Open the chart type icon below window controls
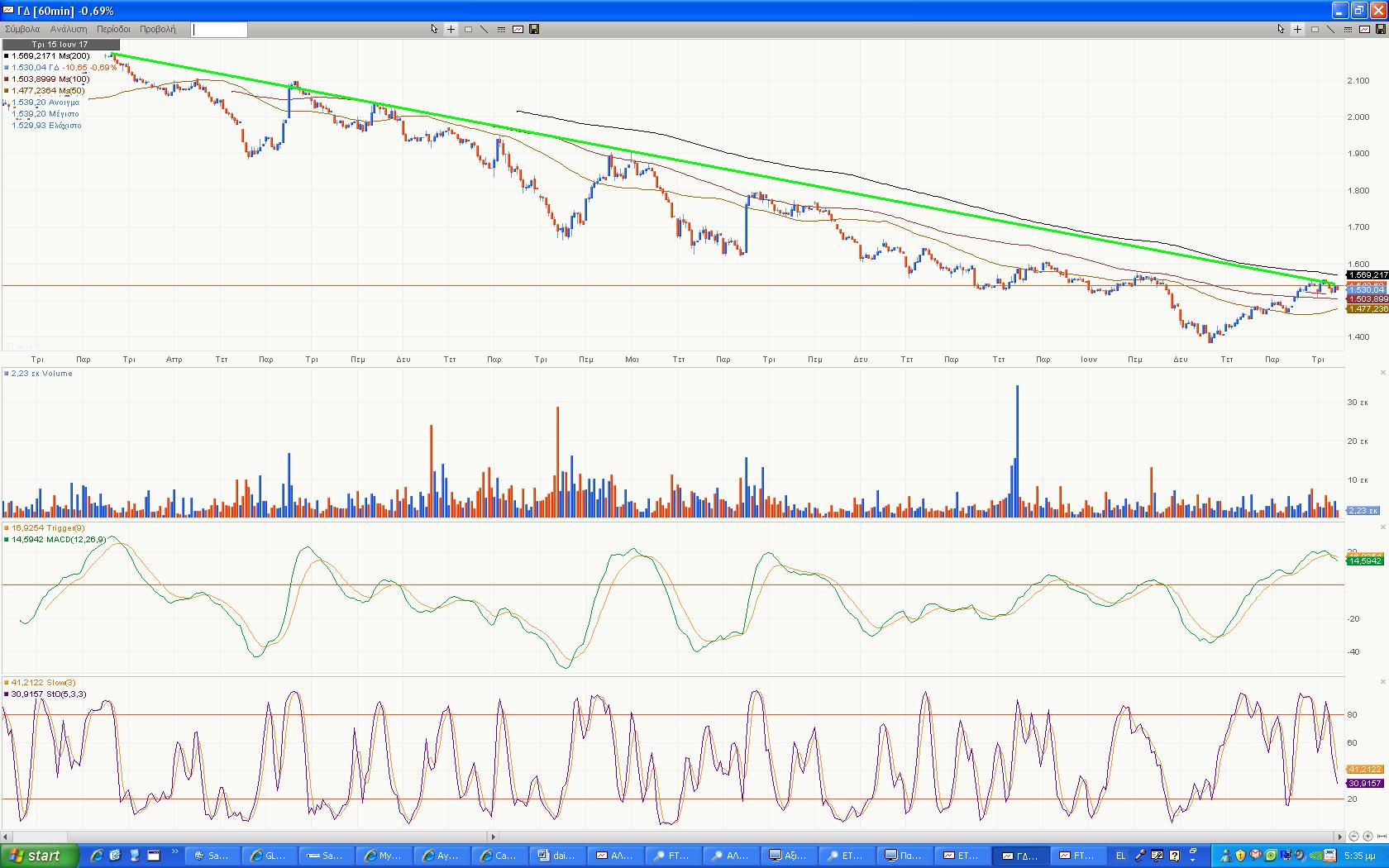This screenshot has width=1389, height=868. 1364,29
